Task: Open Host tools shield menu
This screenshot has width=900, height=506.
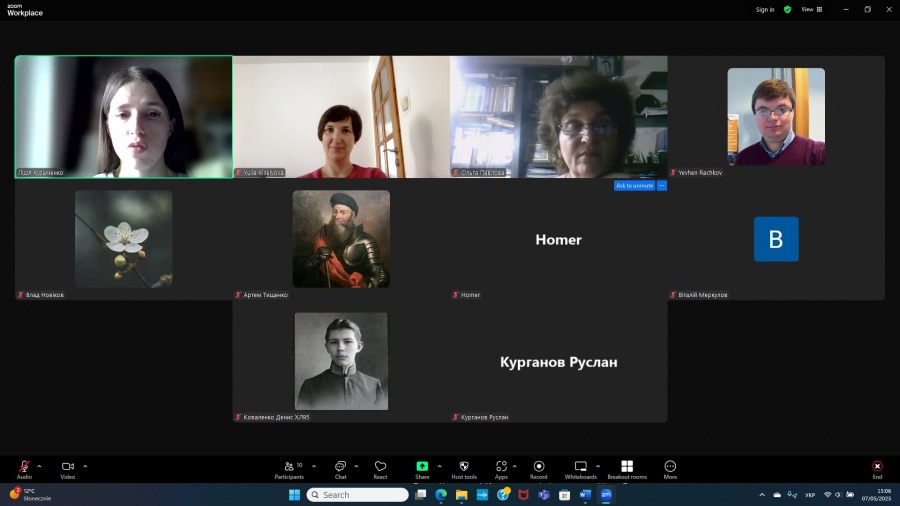Action: (x=464, y=469)
